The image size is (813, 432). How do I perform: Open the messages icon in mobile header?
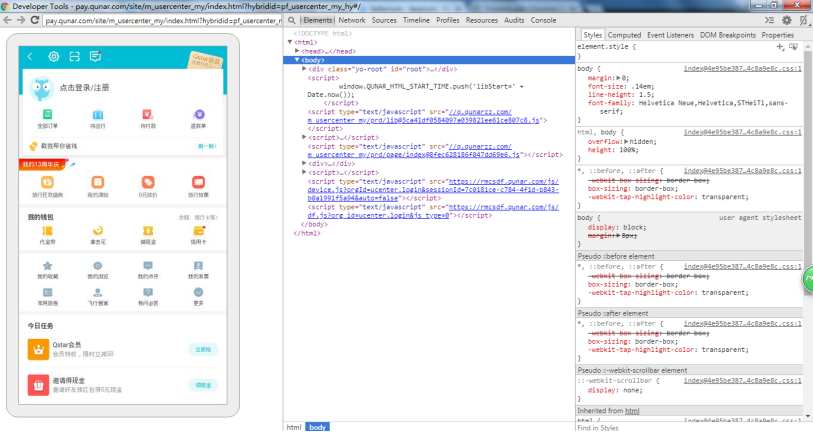pos(95,57)
